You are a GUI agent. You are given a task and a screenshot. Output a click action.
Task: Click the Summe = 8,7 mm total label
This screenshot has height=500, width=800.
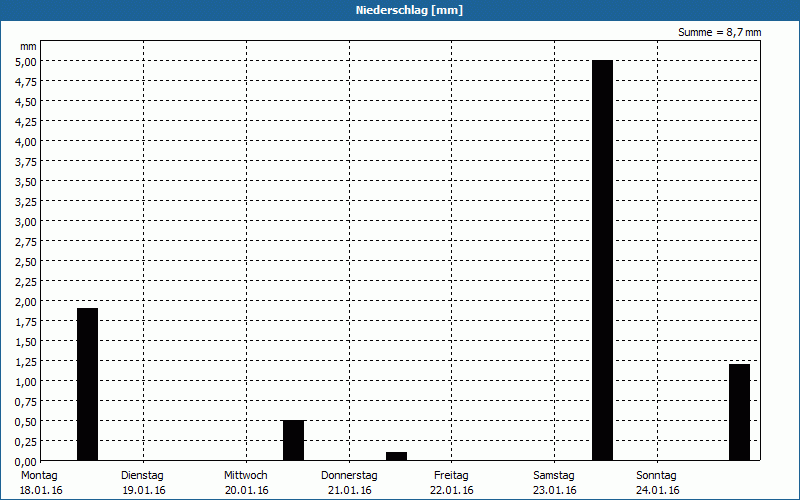(719, 32)
